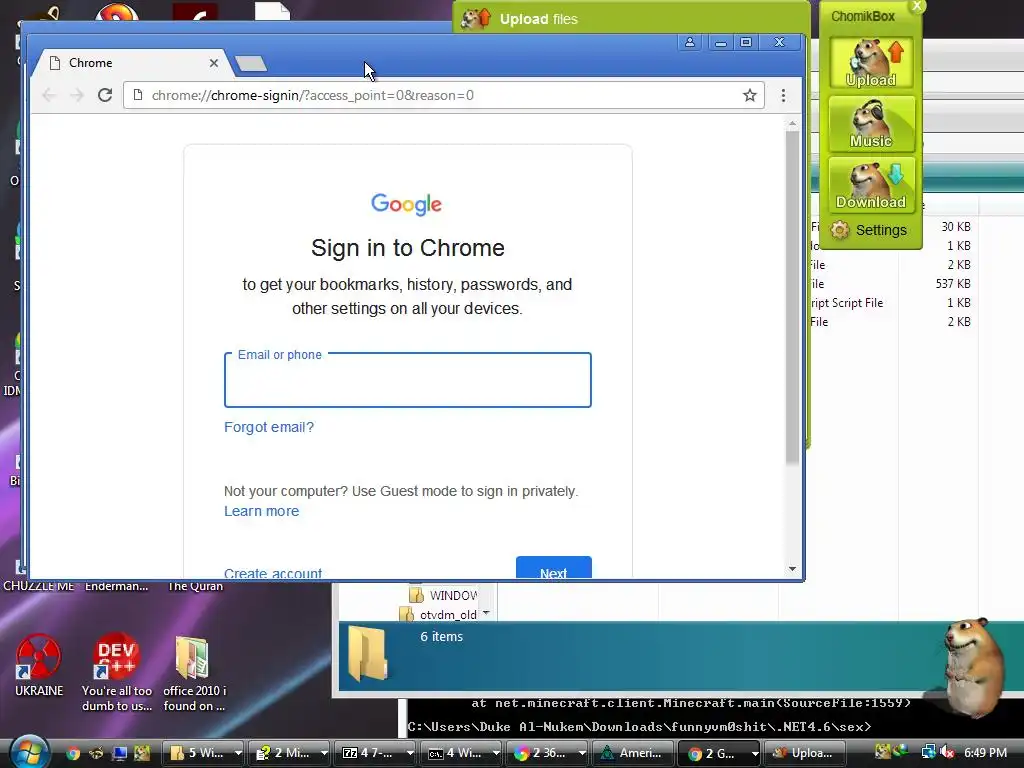Click Chrome forward arrow

click(x=76, y=95)
